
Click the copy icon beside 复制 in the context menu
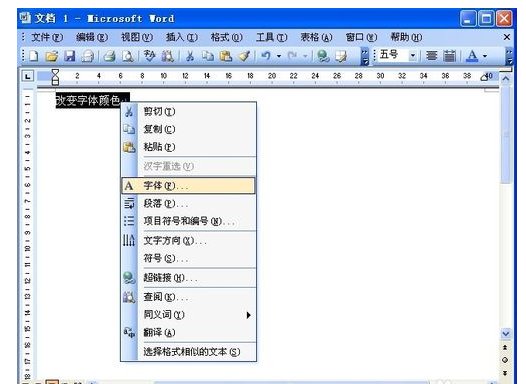tap(129, 129)
